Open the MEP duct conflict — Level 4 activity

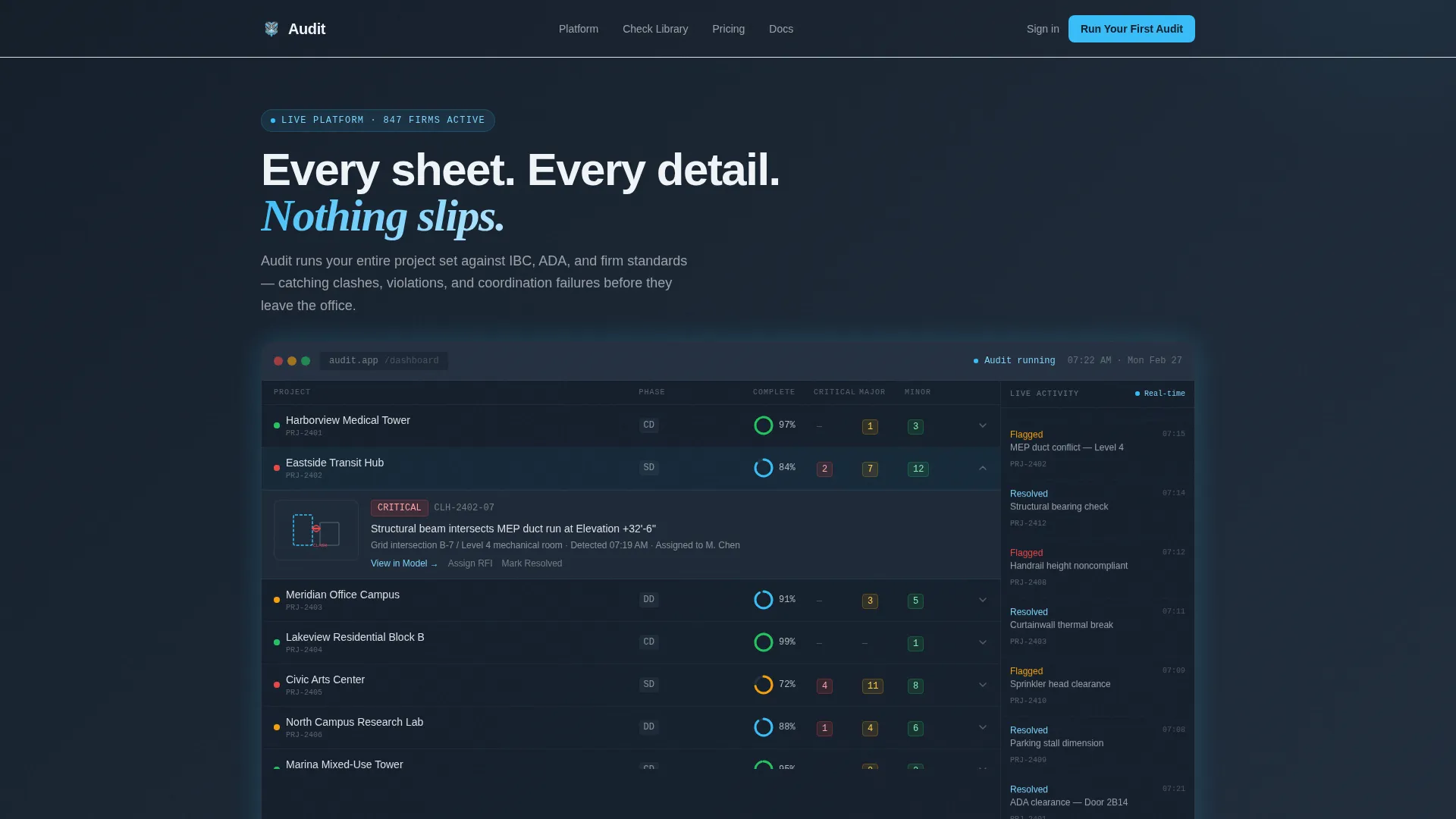coord(1097,448)
